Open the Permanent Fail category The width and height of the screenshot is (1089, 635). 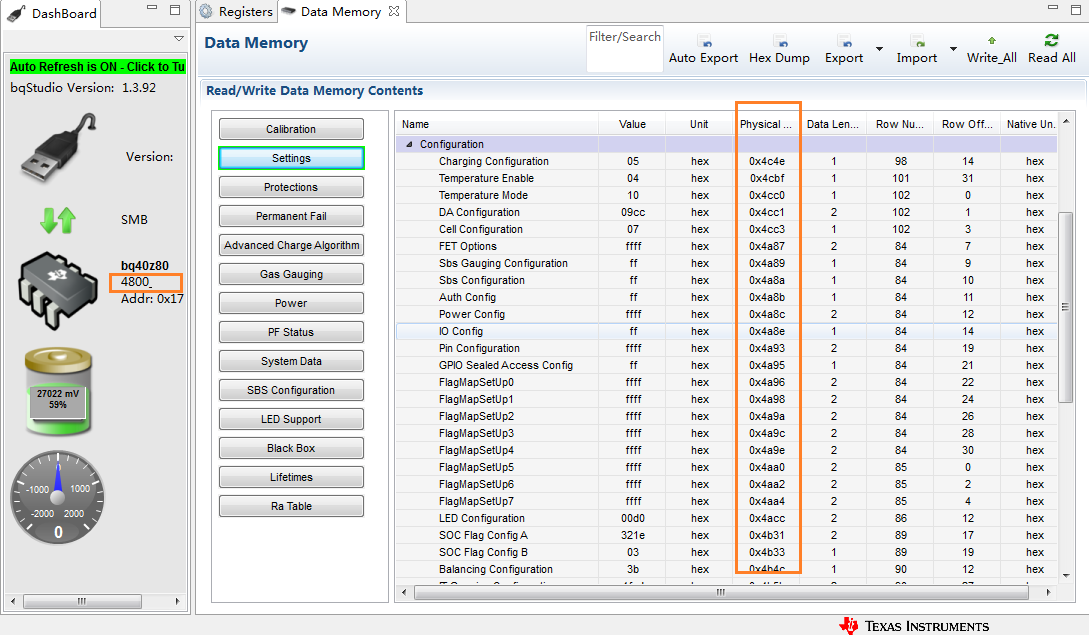[291, 216]
